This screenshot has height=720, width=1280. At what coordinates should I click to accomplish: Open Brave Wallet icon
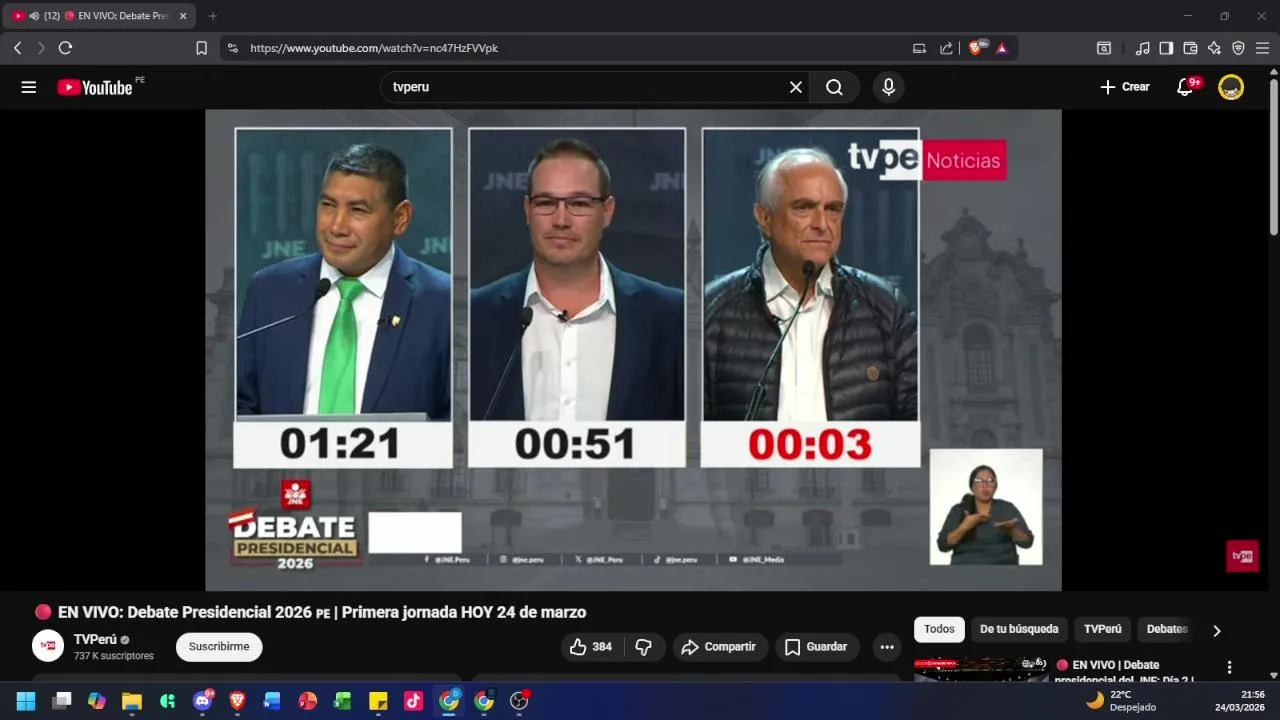1190,48
